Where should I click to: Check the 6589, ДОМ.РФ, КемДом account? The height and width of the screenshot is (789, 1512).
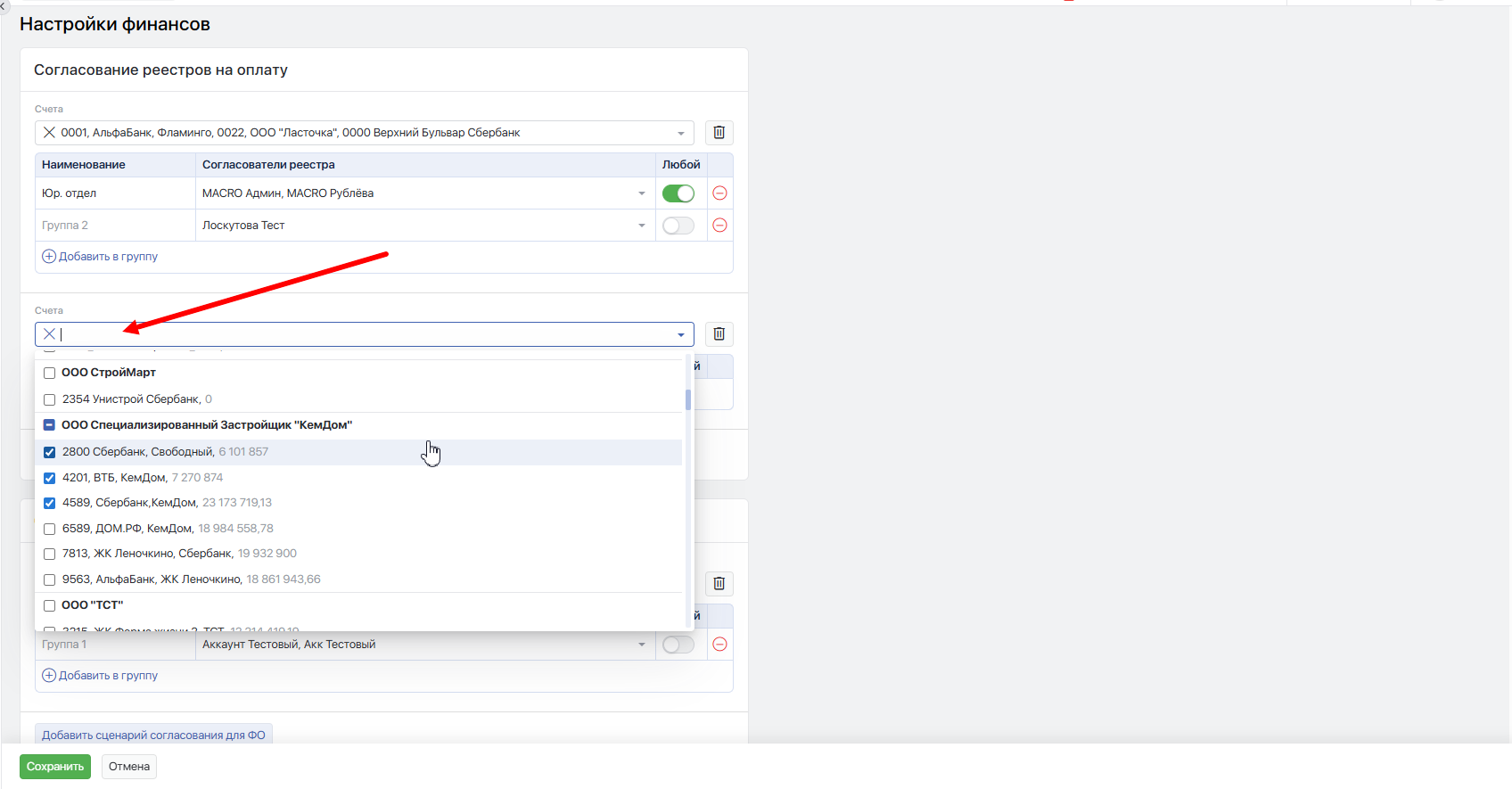(50, 529)
